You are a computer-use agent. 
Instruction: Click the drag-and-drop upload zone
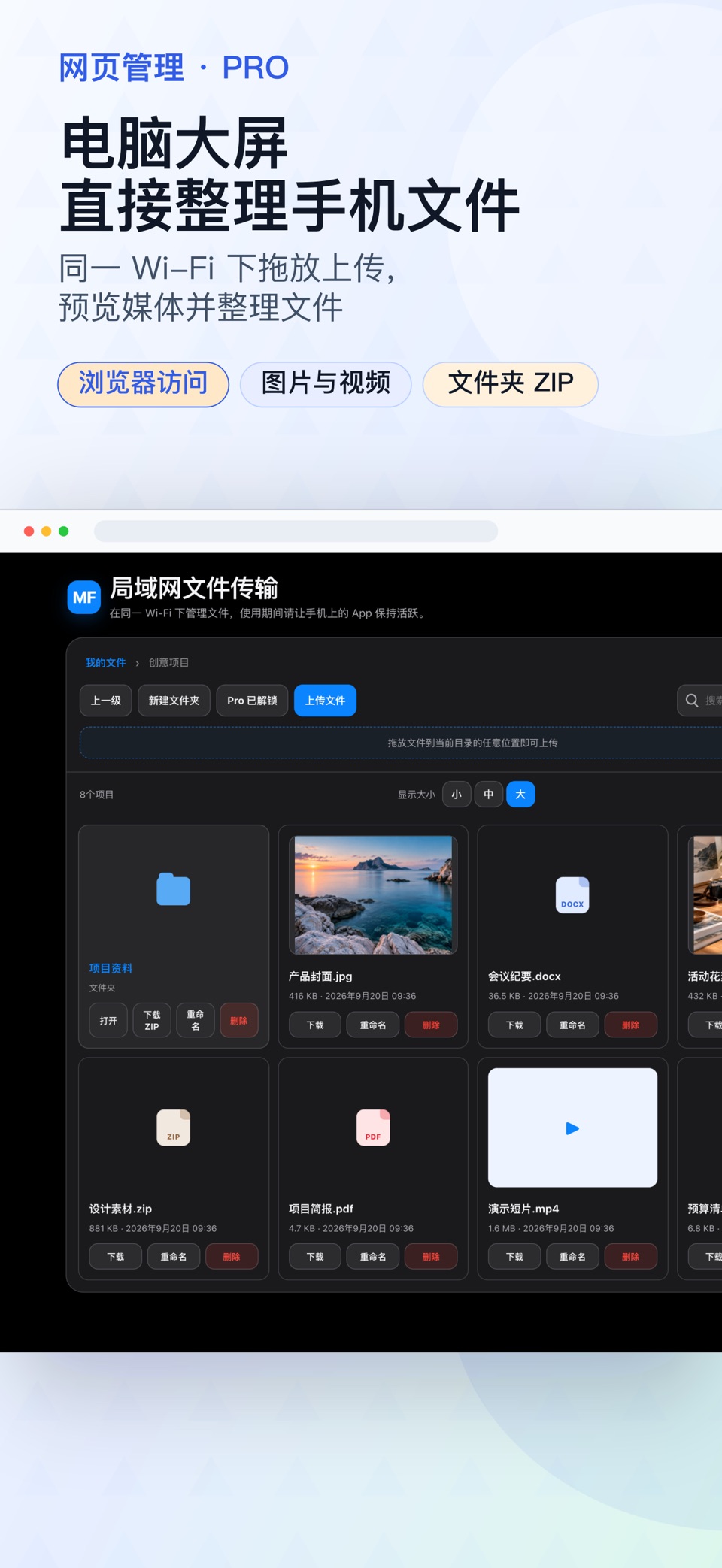tap(401, 743)
